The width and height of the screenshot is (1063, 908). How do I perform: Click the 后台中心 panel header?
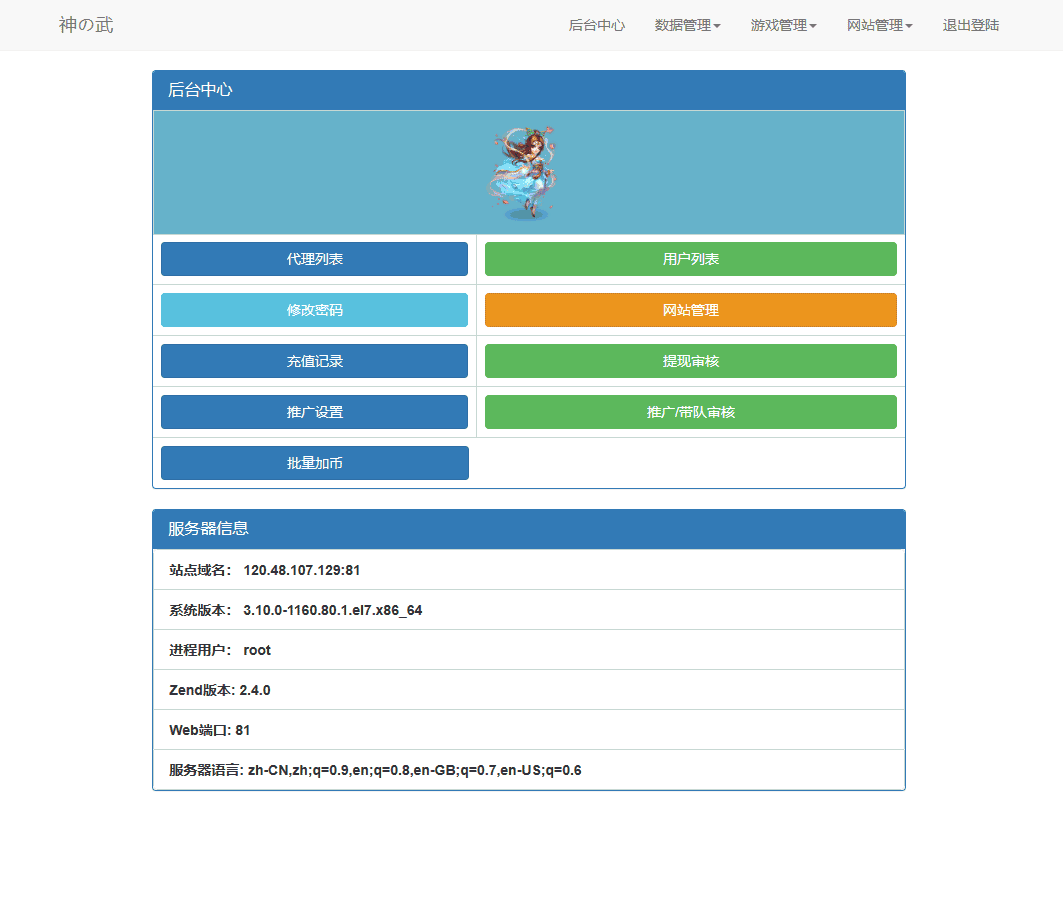528,90
